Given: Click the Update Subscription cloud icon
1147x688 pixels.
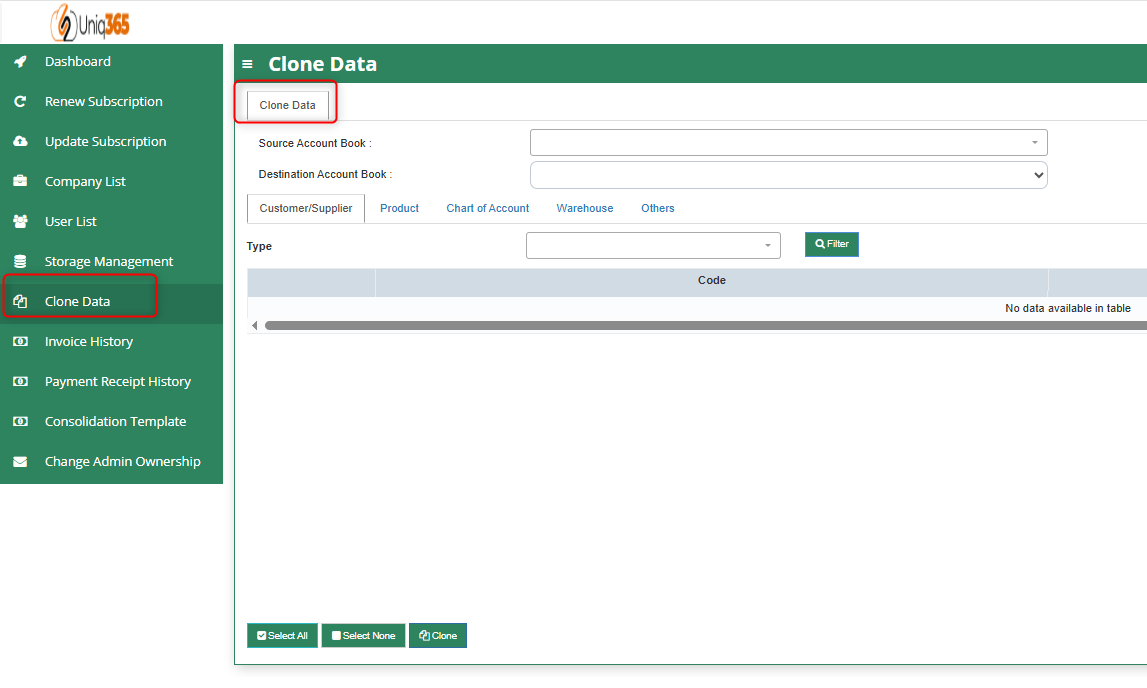Looking at the screenshot, I should (x=20, y=142).
